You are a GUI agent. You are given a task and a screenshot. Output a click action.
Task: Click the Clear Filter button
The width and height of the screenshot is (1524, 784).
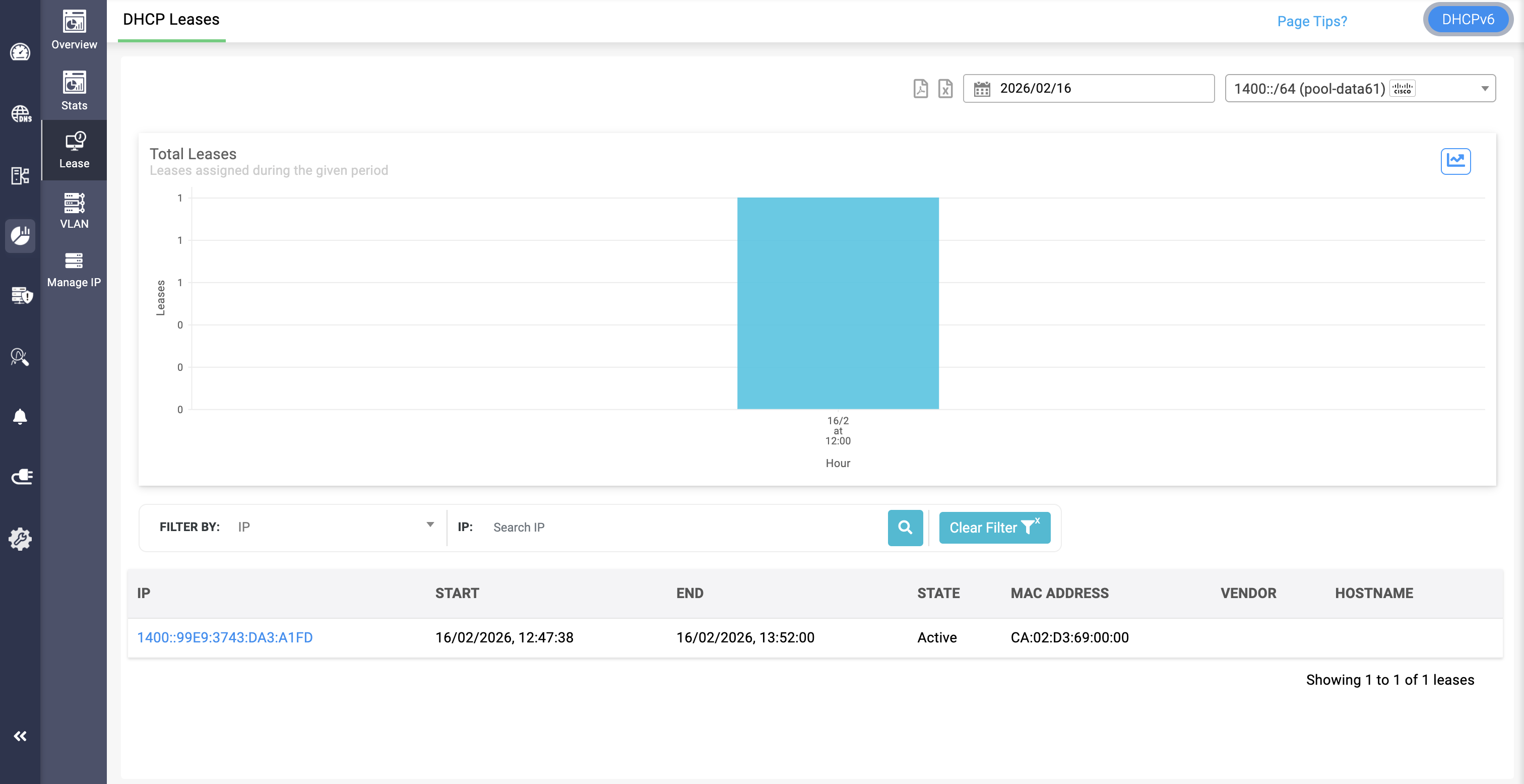tap(994, 527)
